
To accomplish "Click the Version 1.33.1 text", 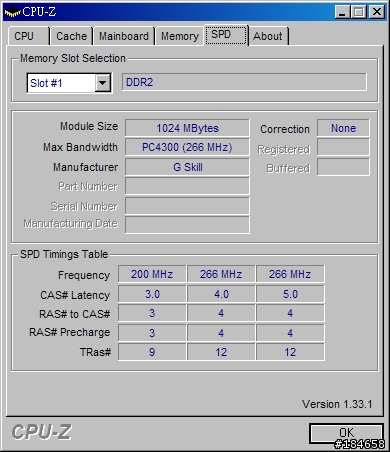I will tap(337, 404).
